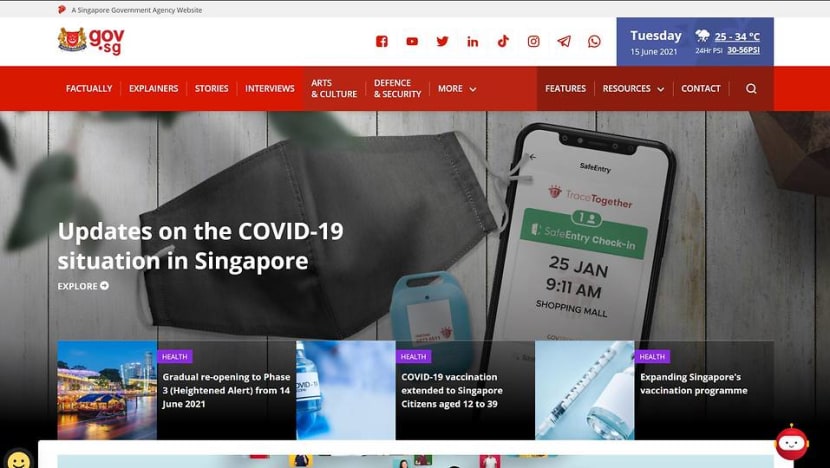Viewport: 830px width, 468px height.
Task: Click the yellow smiley feedback icon
Action: point(19,460)
